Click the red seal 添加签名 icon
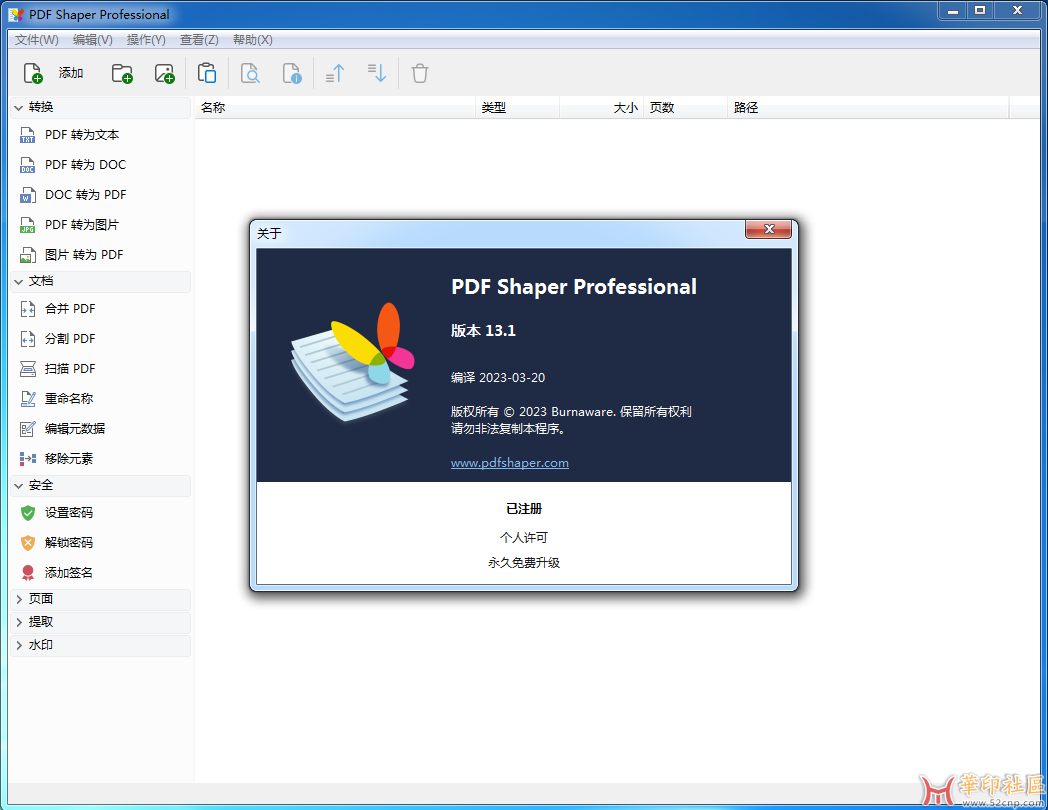The image size is (1048, 810). point(27,573)
